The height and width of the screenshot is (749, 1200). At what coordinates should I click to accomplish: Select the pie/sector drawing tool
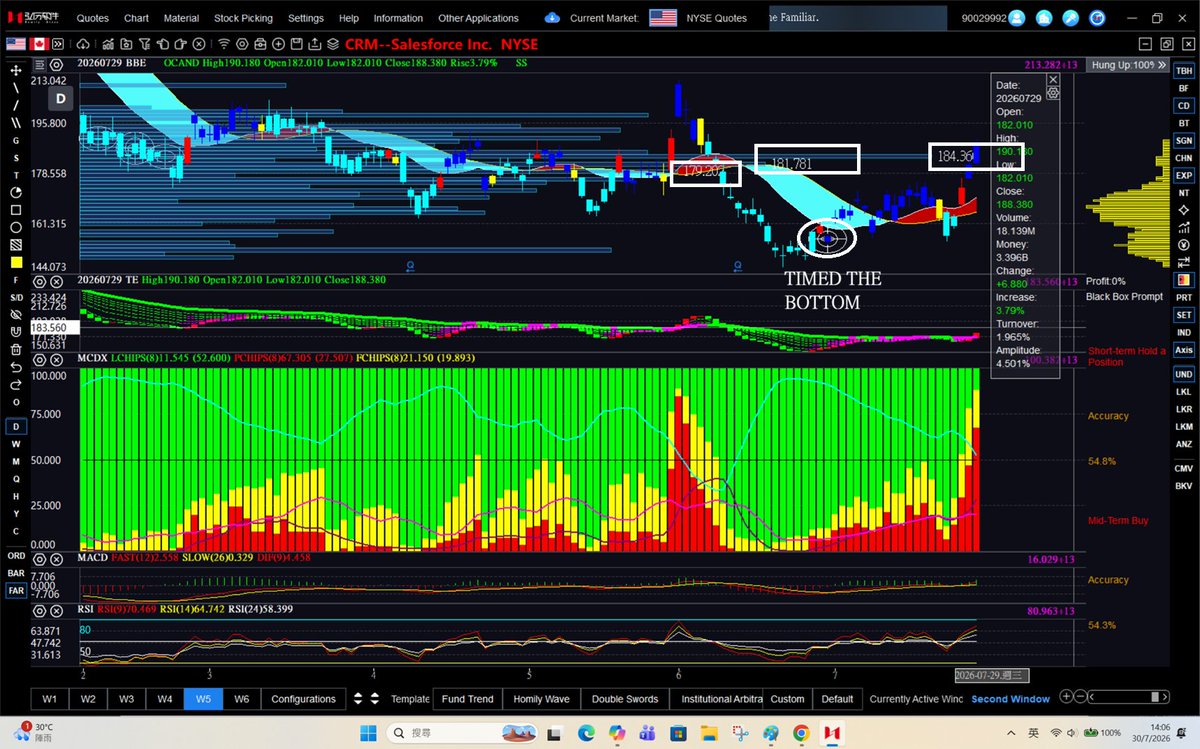[x=16, y=192]
